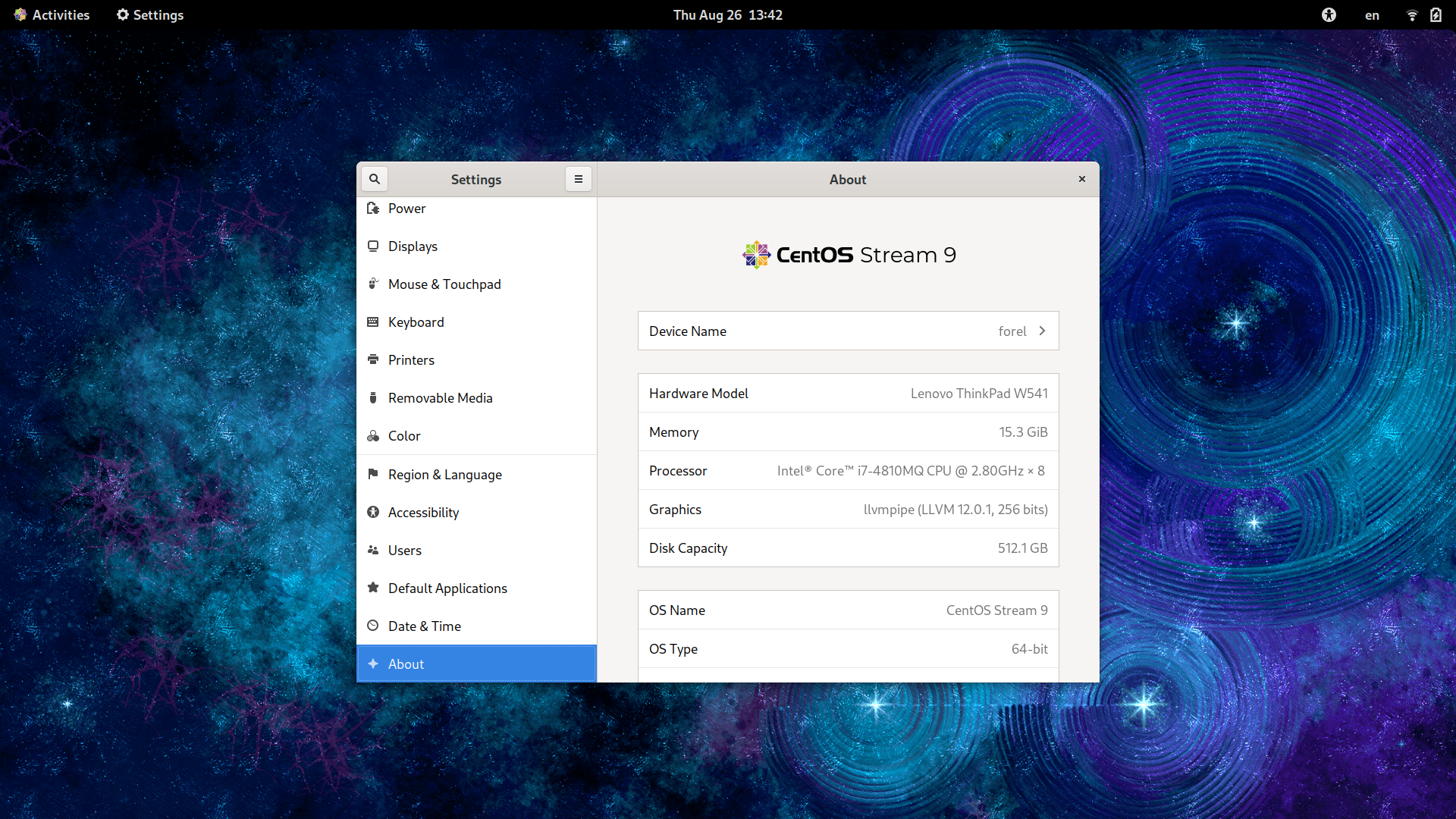This screenshot has height=819, width=1456.
Task: Open Removable Media settings
Action: [476, 398]
